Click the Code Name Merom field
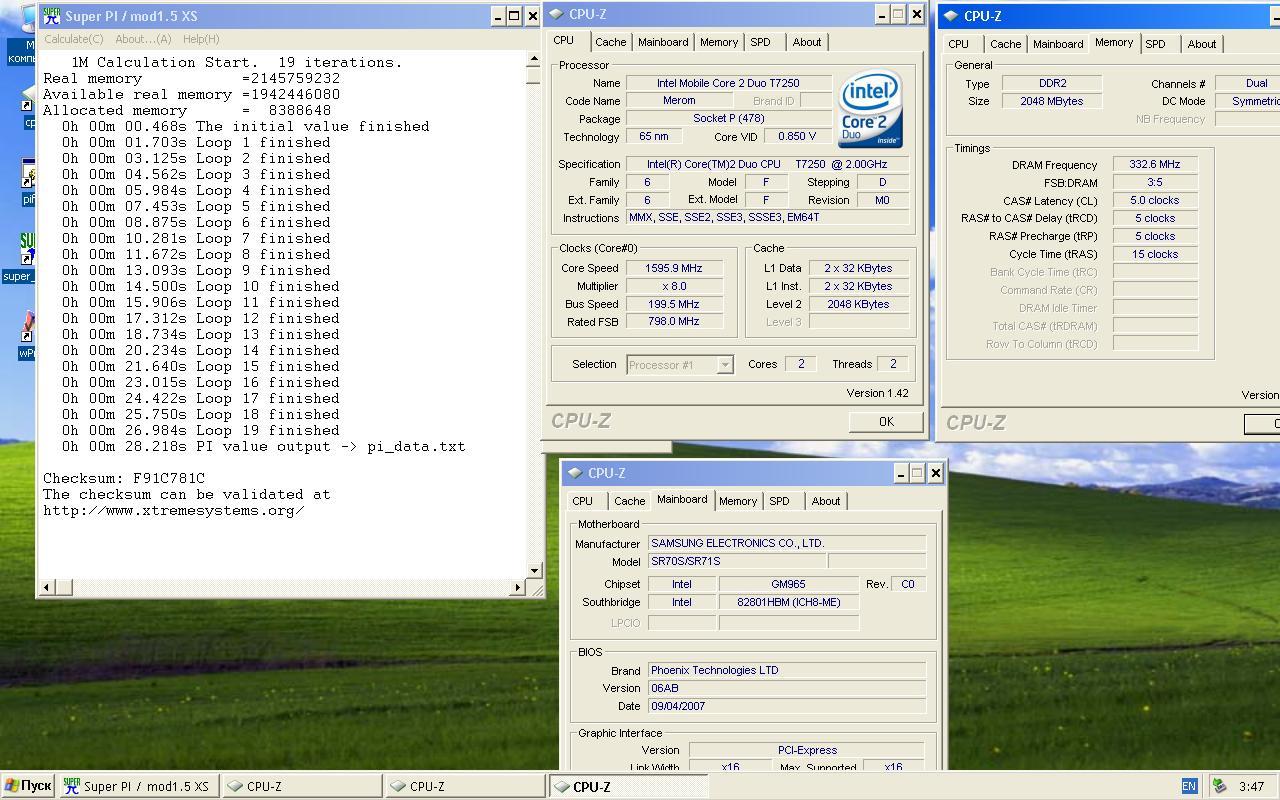The height and width of the screenshot is (800, 1280). pos(679,101)
